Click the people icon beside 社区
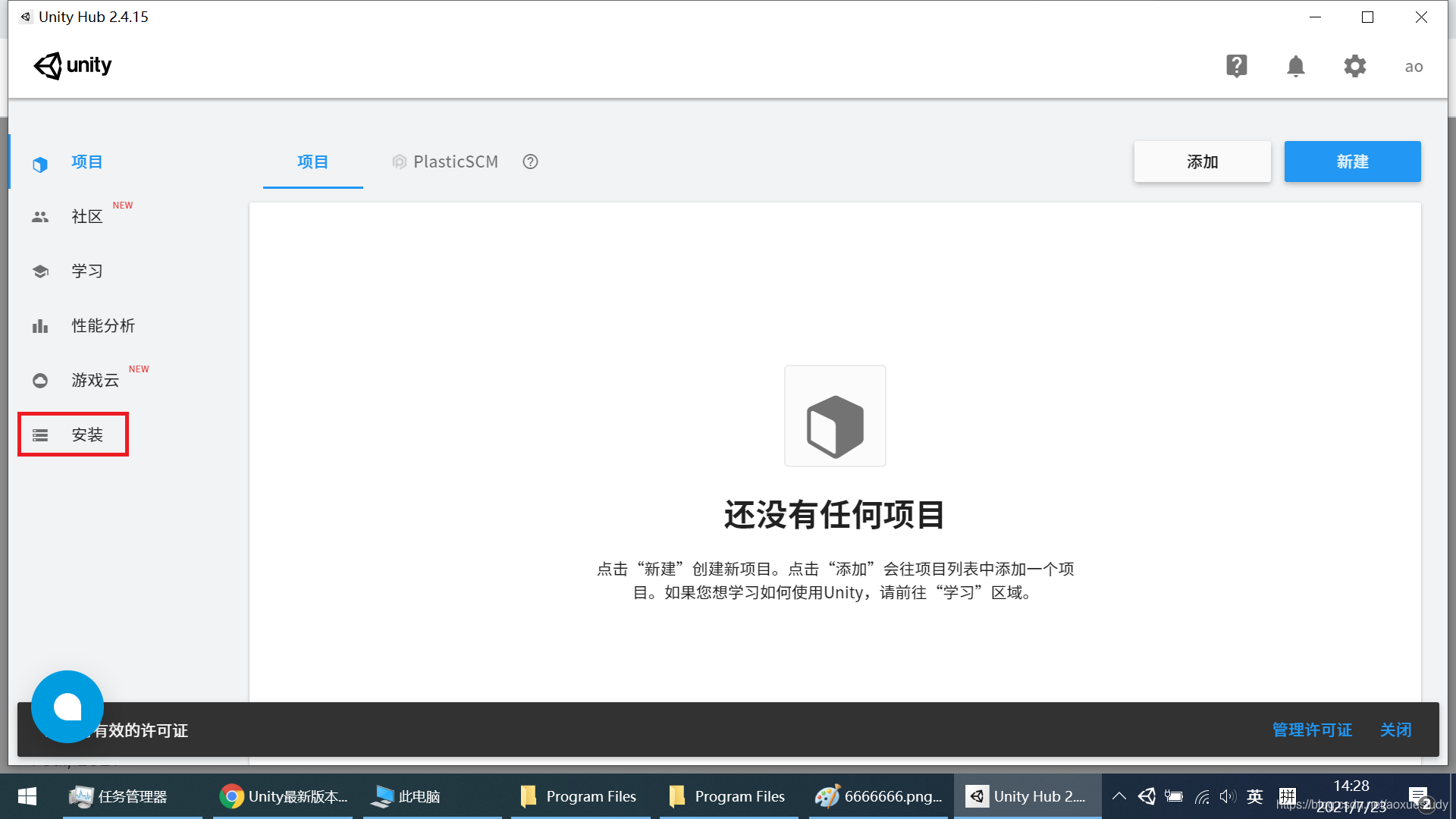This screenshot has width=1456, height=819. point(40,217)
